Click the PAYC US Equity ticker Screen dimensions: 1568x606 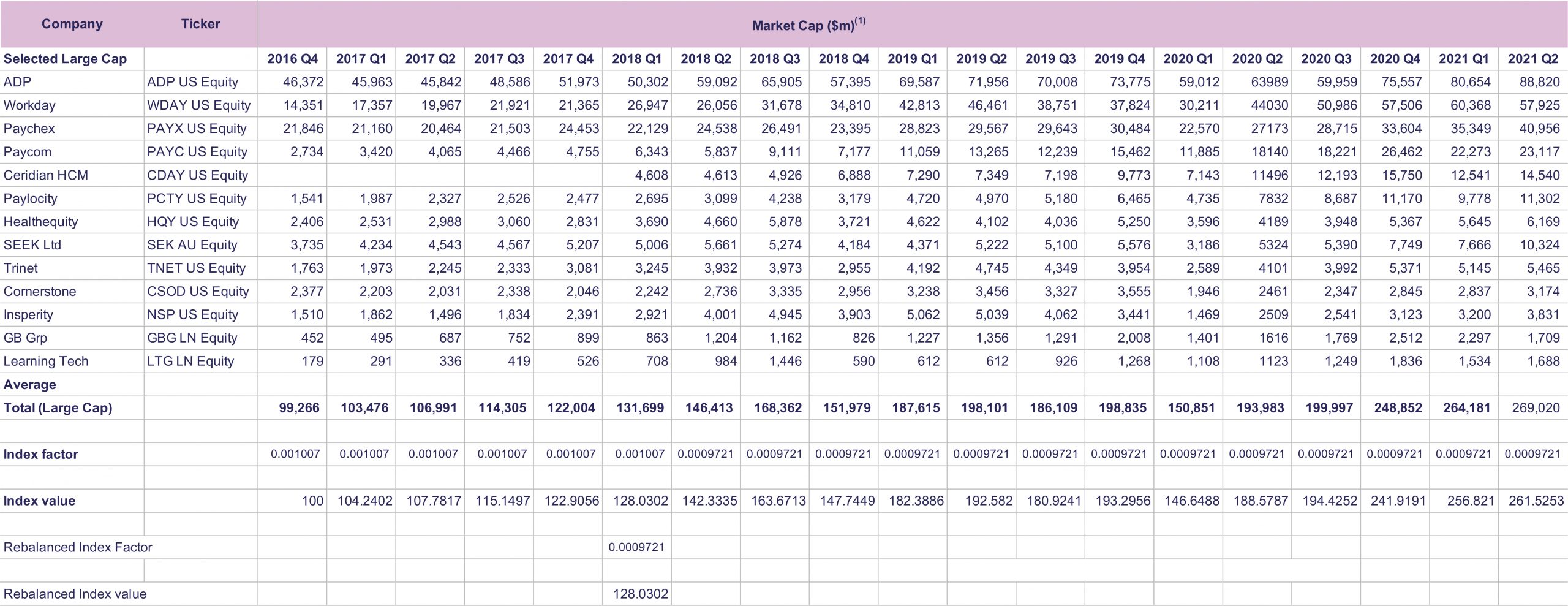[x=197, y=152]
